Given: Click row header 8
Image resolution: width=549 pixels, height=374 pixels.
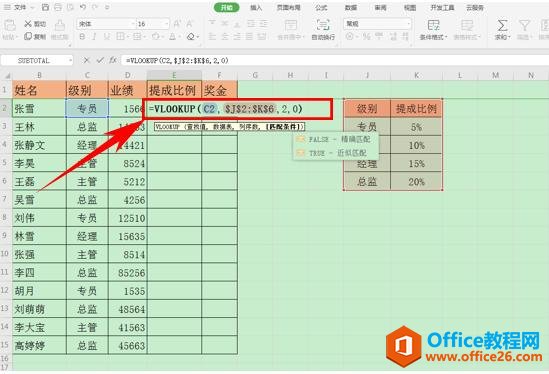Looking at the screenshot, I should [5, 217].
